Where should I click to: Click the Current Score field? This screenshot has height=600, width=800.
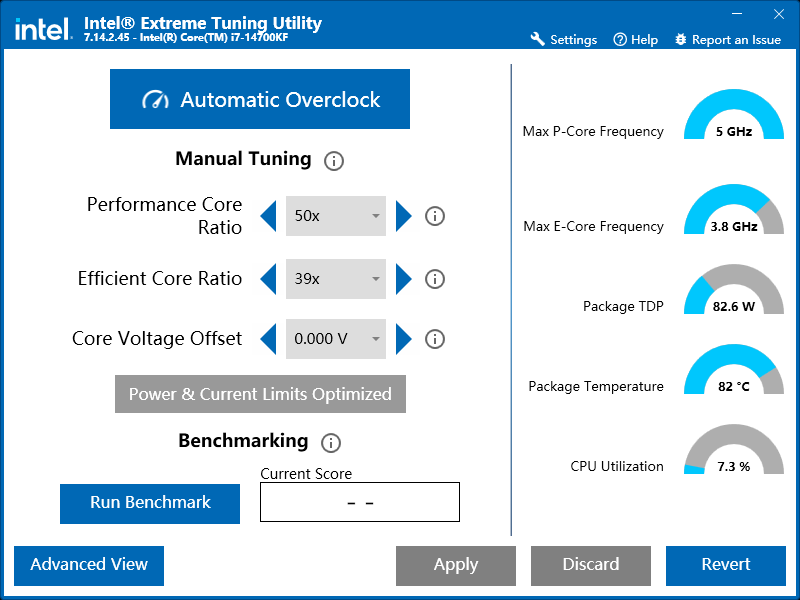click(x=360, y=502)
